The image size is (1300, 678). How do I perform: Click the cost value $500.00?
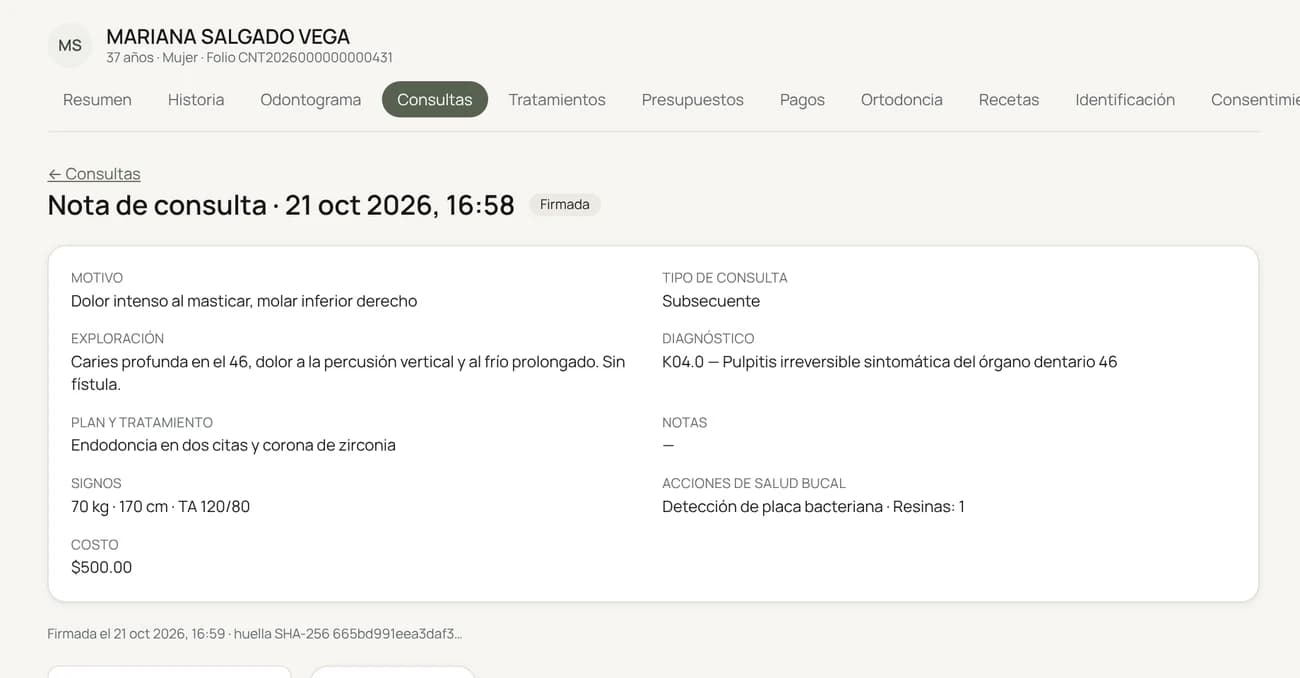(101, 567)
